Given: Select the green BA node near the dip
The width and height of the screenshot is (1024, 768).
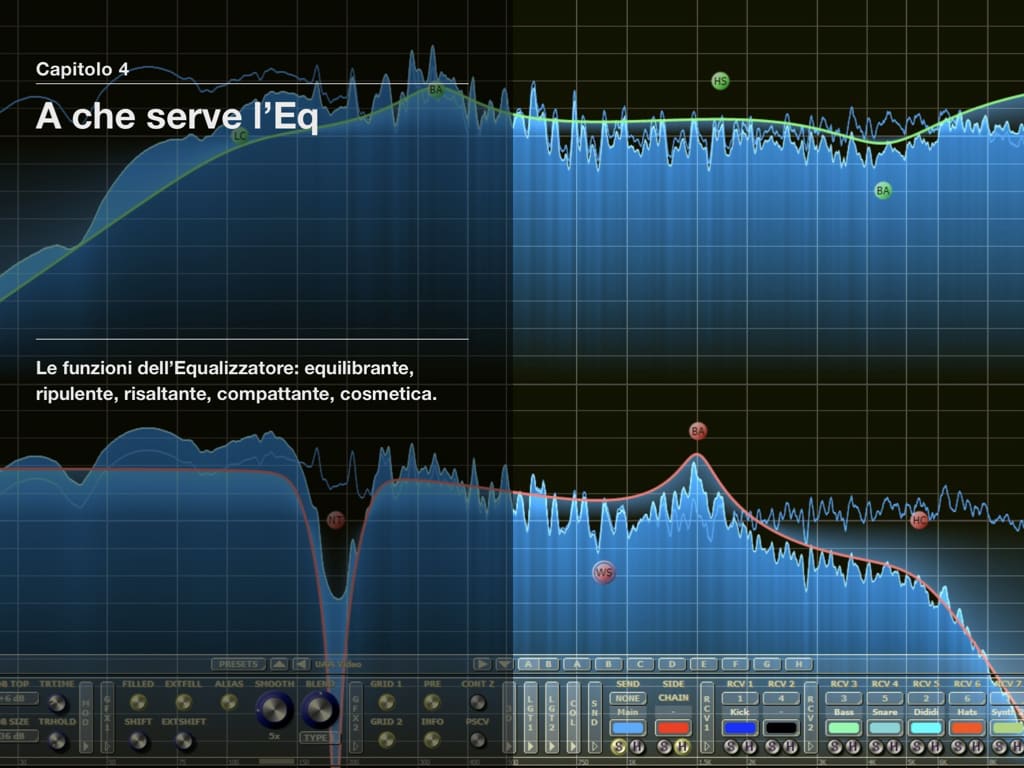Looking at the screenshot, I should (x=882, y=191).
